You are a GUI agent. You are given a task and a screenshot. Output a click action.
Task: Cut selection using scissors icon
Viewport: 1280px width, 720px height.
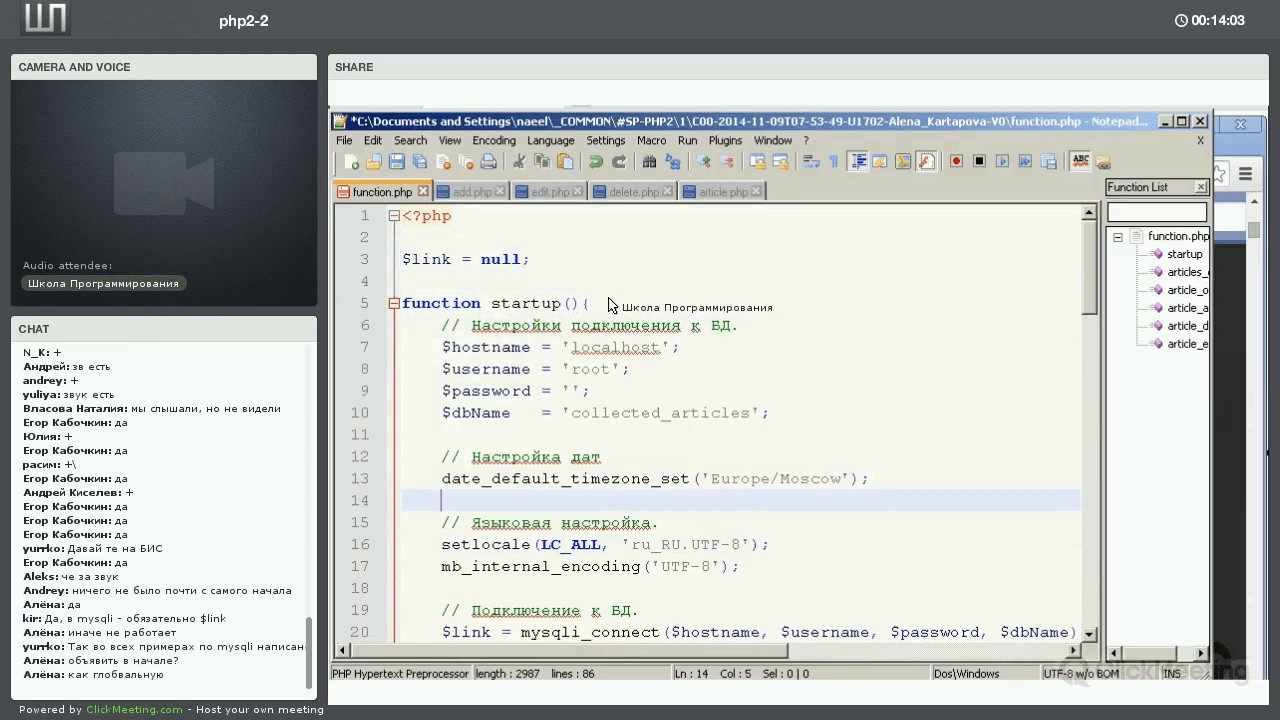[519, 162]
